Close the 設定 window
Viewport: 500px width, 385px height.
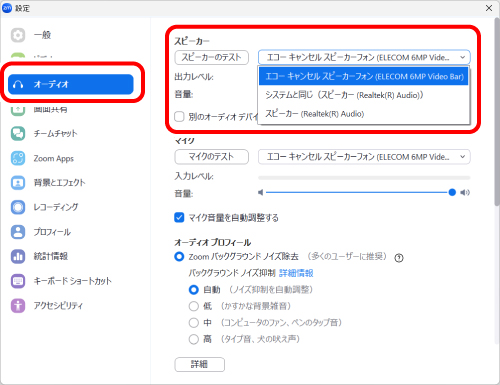coord(489,8)
